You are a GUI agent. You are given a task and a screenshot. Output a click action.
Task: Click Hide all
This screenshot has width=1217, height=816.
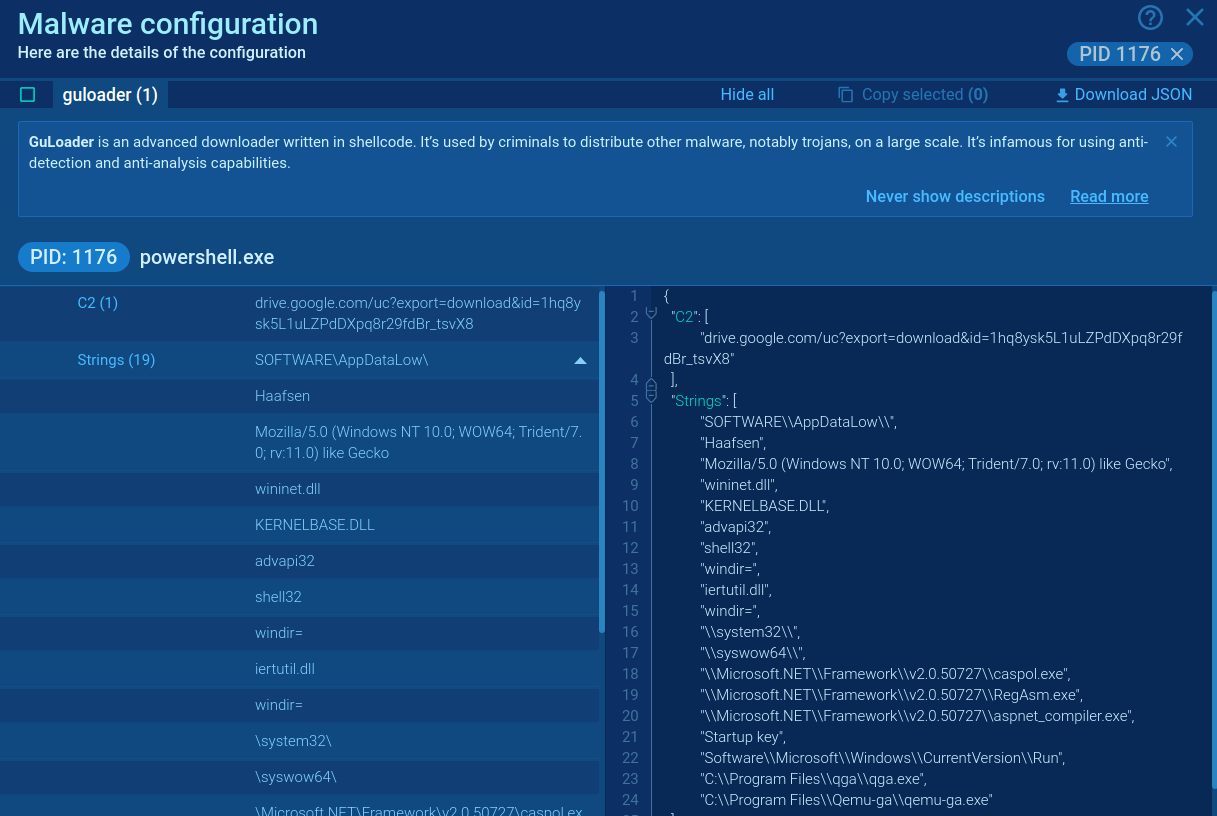[x=747, y=95]
